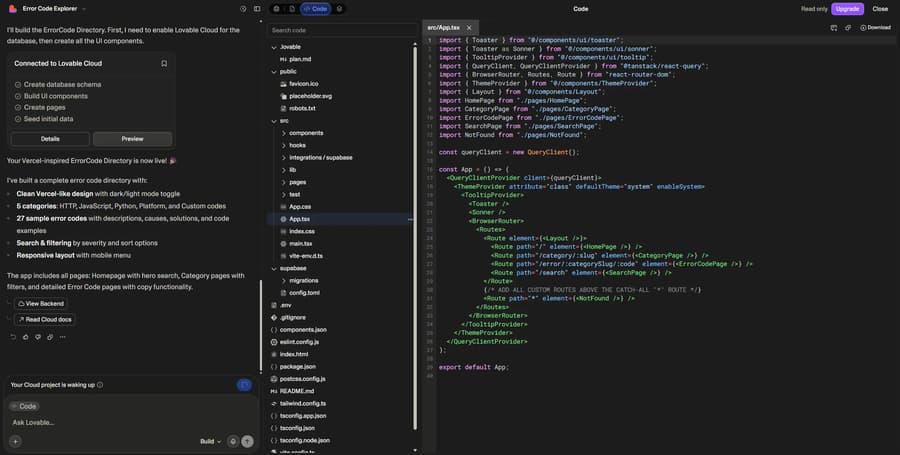This screenshot has width=900, height=455.
Task: Open robots.txt file
Action: click(x=297, y=108)
